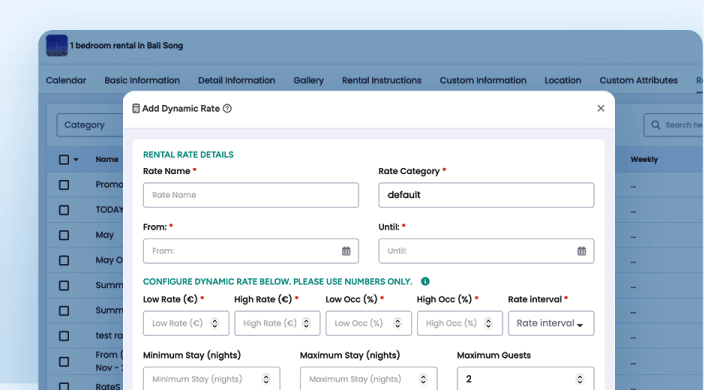Tick the checkbox for the test ra row
704x390 pixels.
[64, 336]
